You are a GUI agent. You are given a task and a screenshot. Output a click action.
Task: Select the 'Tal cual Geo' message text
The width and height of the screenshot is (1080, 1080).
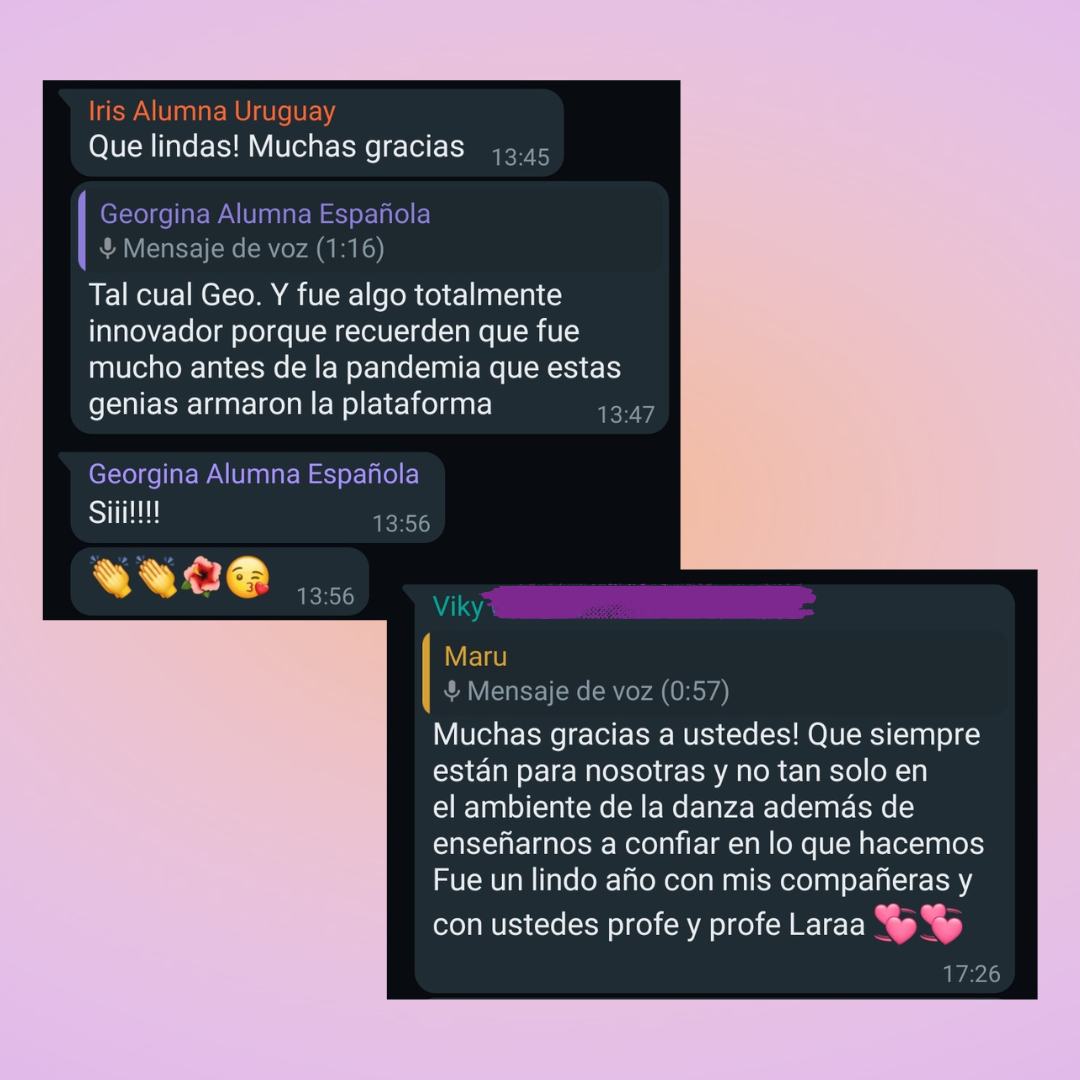tap(355, 349)
